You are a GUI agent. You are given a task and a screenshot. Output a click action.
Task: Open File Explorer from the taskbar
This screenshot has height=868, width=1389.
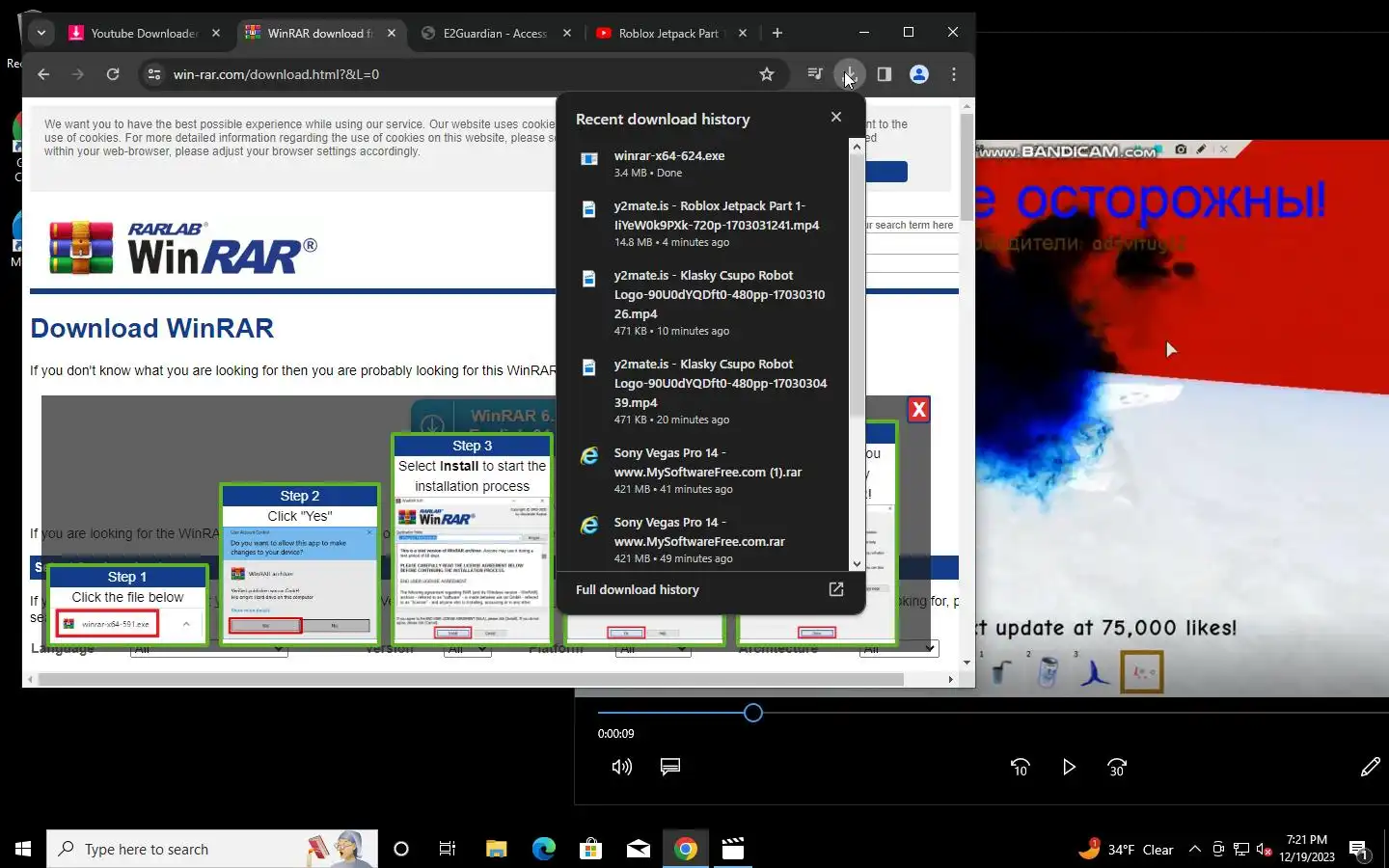pos(496,849)
